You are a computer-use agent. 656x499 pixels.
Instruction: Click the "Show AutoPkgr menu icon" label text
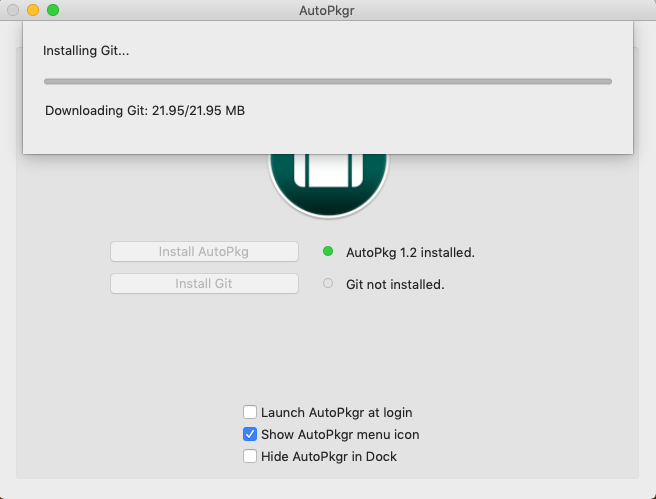click(340, 434)
